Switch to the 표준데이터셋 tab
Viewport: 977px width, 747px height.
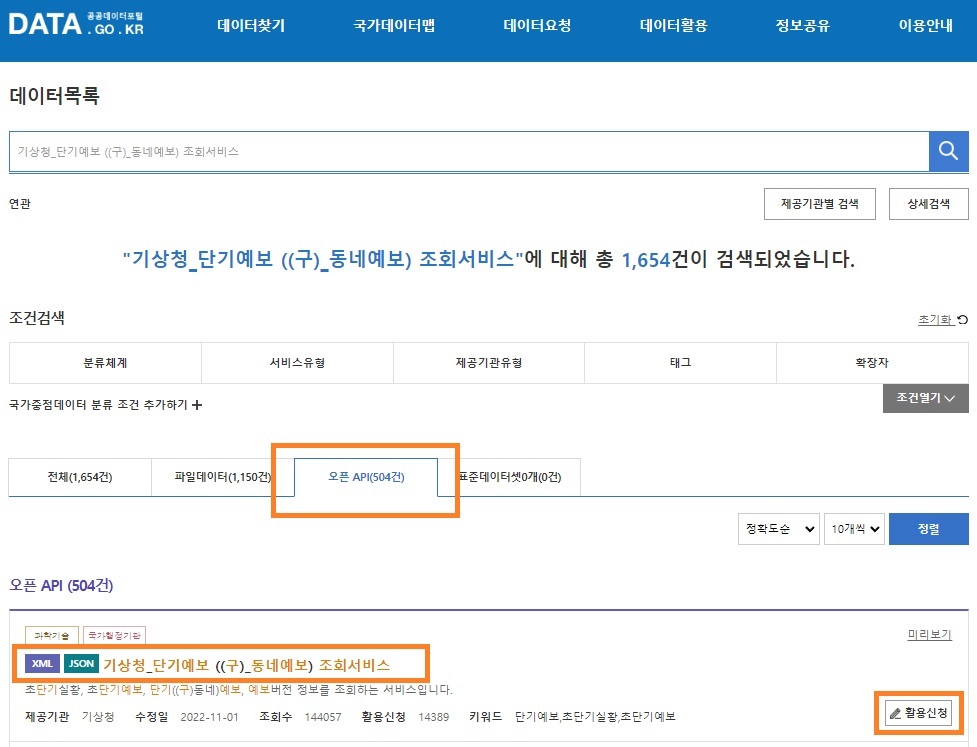point(510,477)
